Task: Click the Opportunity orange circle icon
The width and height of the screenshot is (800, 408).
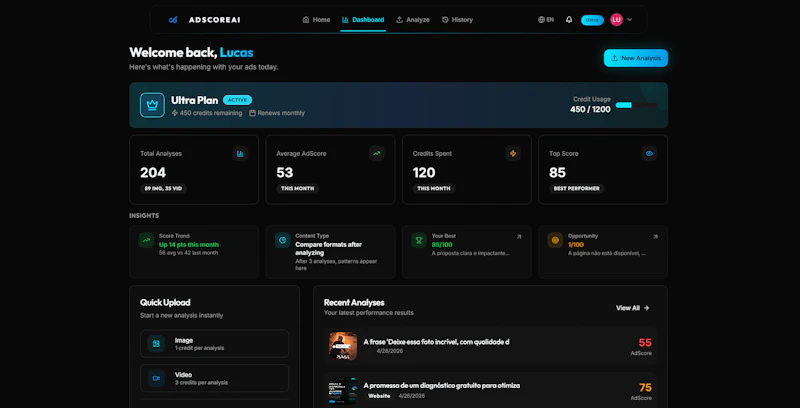Action: 555,240
